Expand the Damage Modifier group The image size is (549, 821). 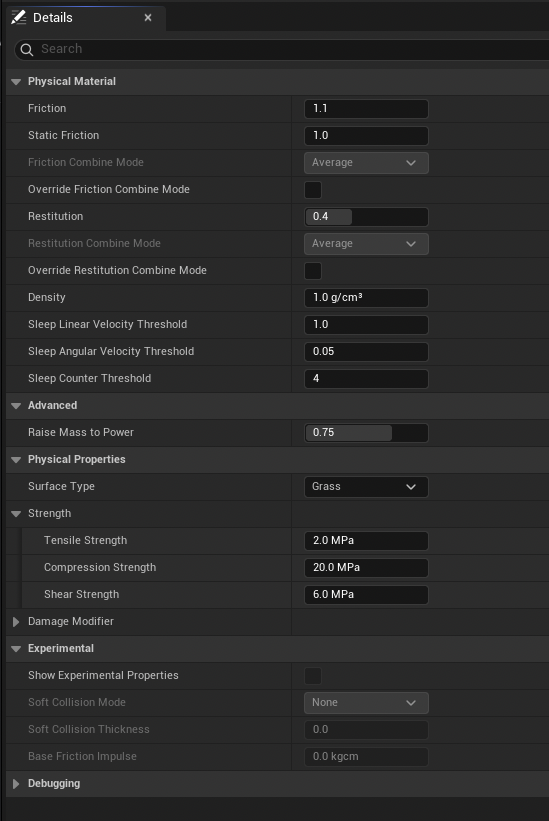pos(16,622)
